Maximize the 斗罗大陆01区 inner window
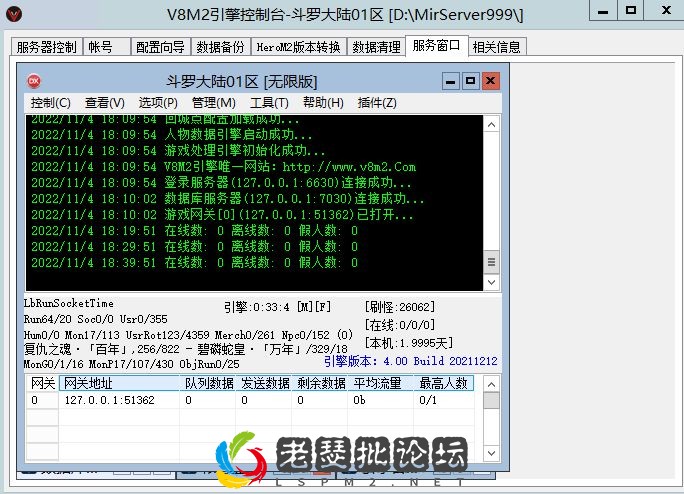This screenshot has height=494, width=684. pos(470,81)
